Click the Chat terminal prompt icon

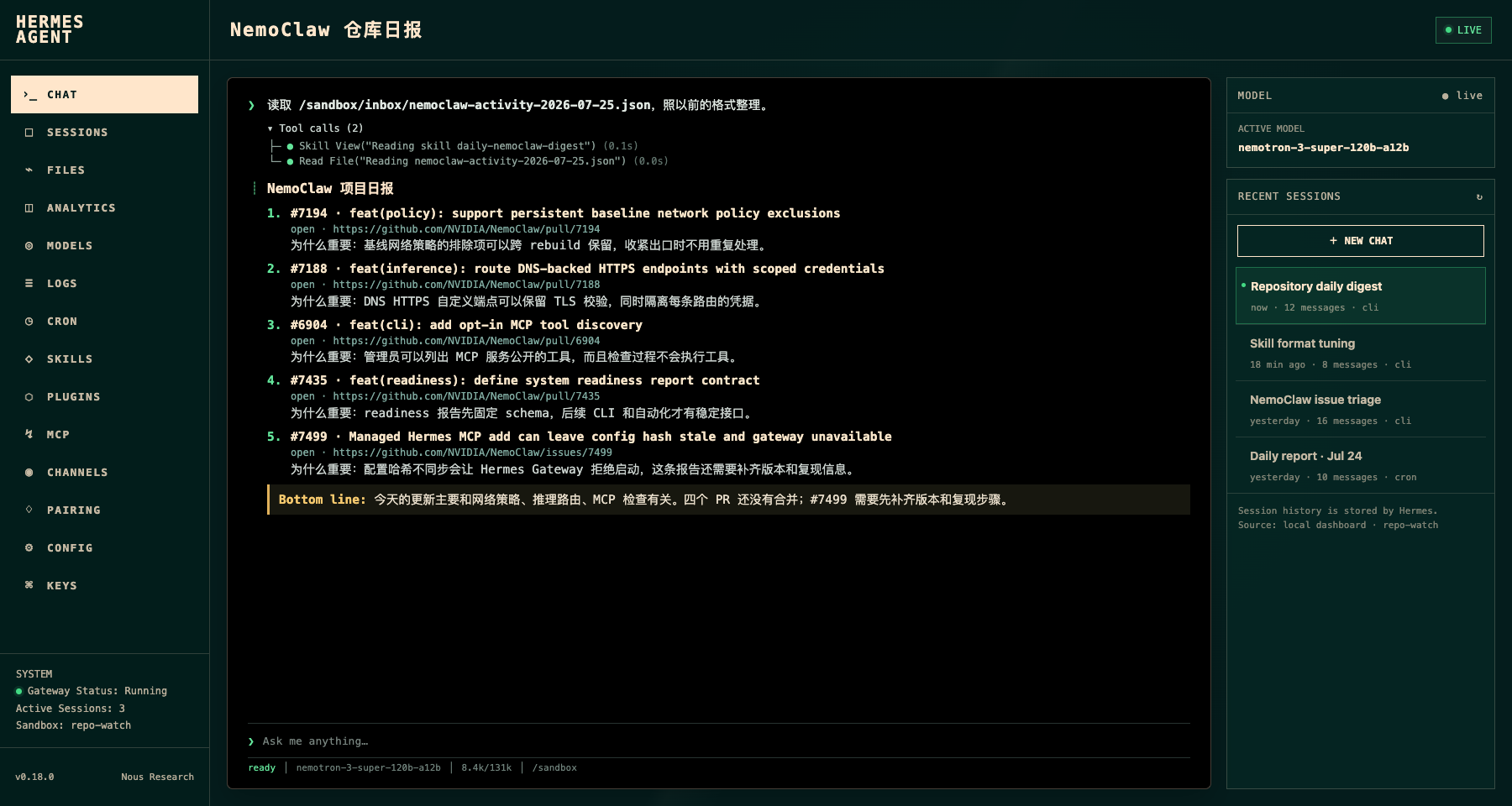click(x=30, y=95)
